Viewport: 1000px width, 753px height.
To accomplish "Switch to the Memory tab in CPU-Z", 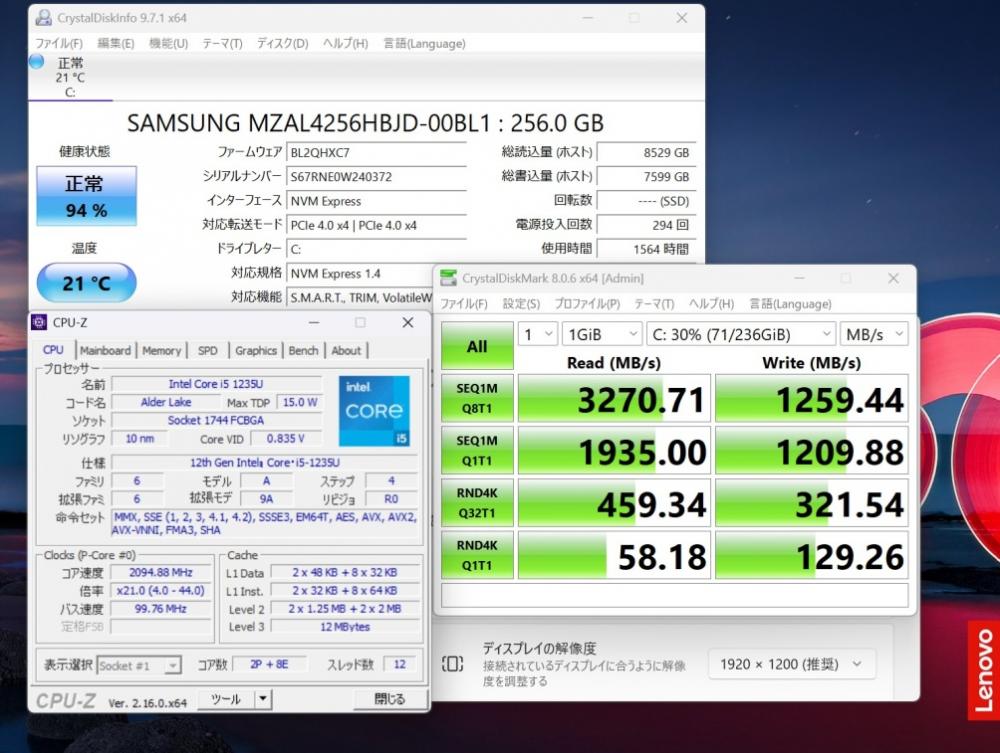I will click(x=161, y=350).
